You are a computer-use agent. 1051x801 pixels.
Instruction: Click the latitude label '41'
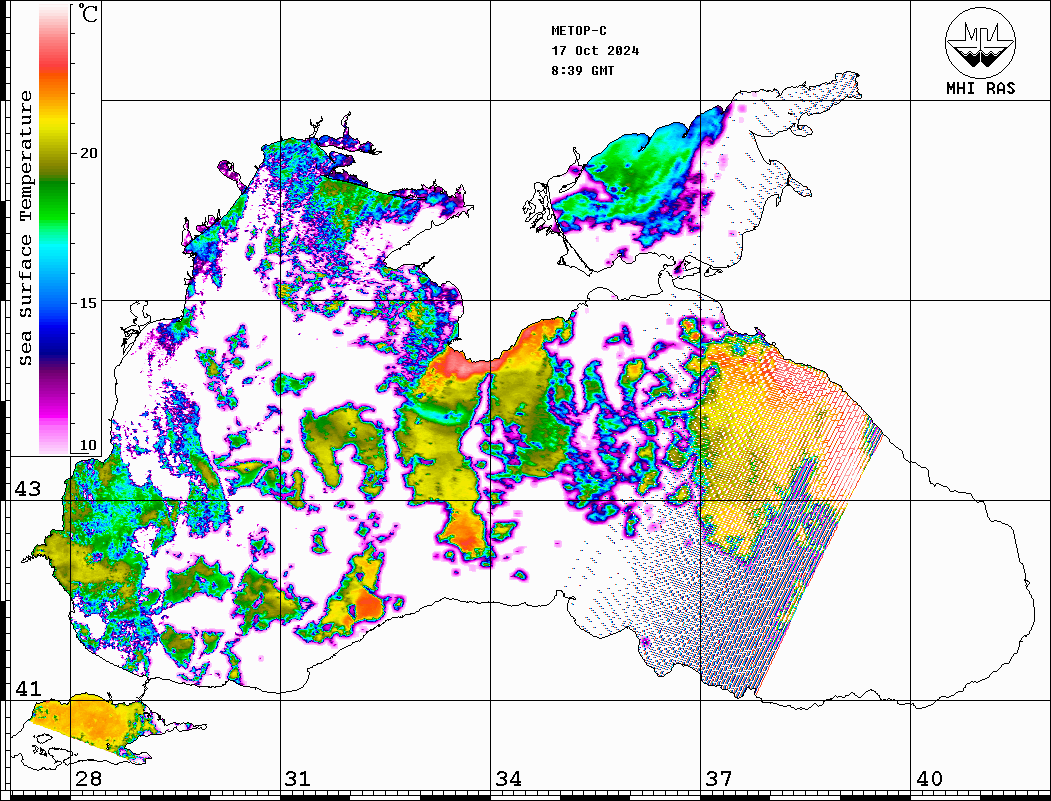(x=27, y=689)
